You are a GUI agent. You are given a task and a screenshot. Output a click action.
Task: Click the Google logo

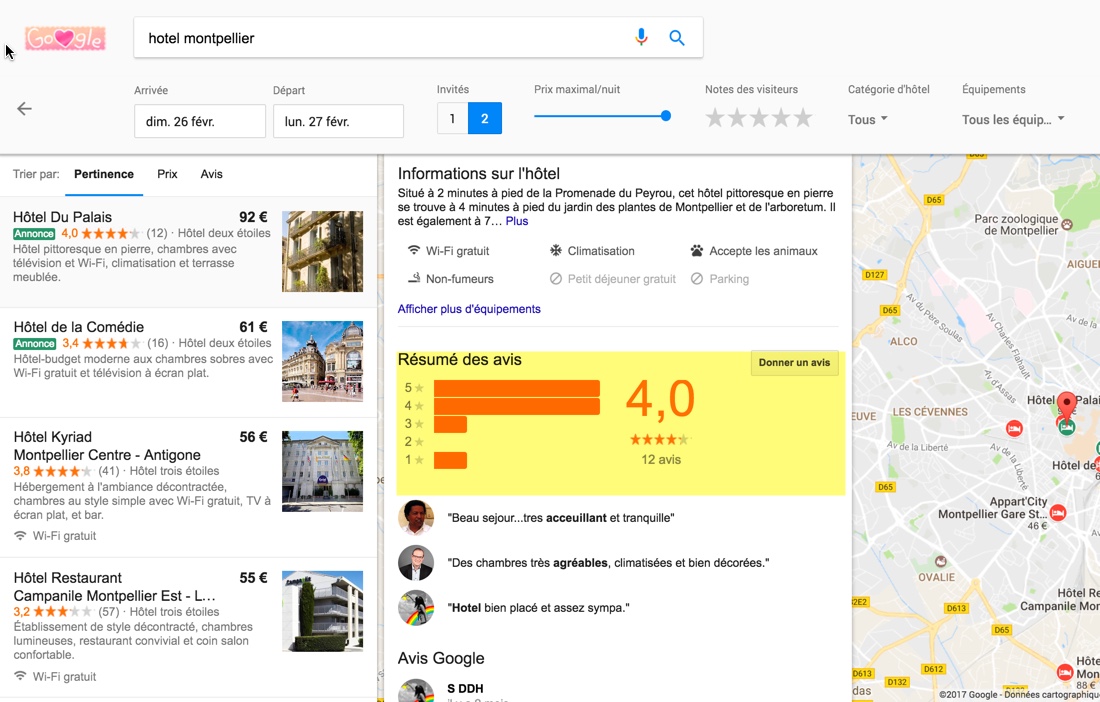tap(65, 39)
